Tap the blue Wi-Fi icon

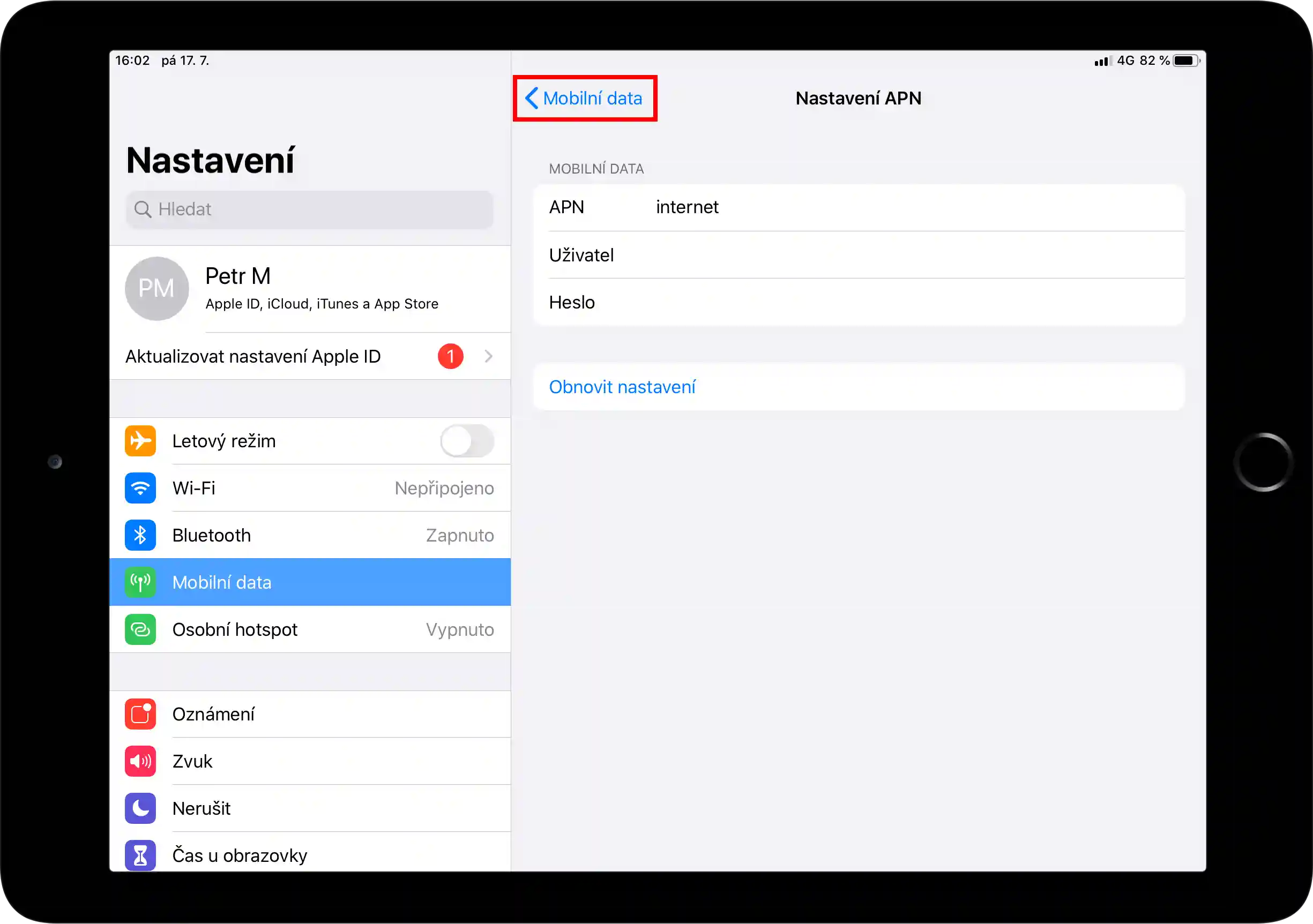point(140,488)
